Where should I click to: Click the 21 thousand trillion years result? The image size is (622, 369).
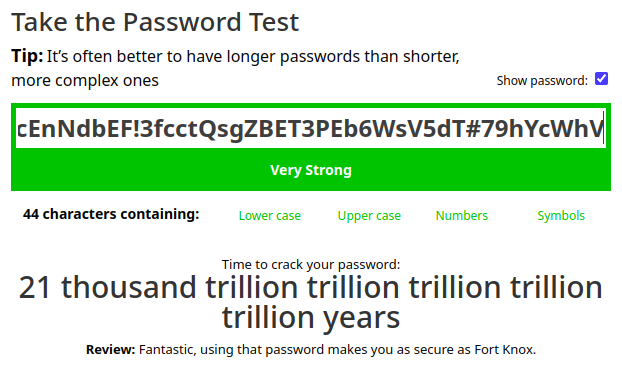pyautogui.click(x=311, y=302)
